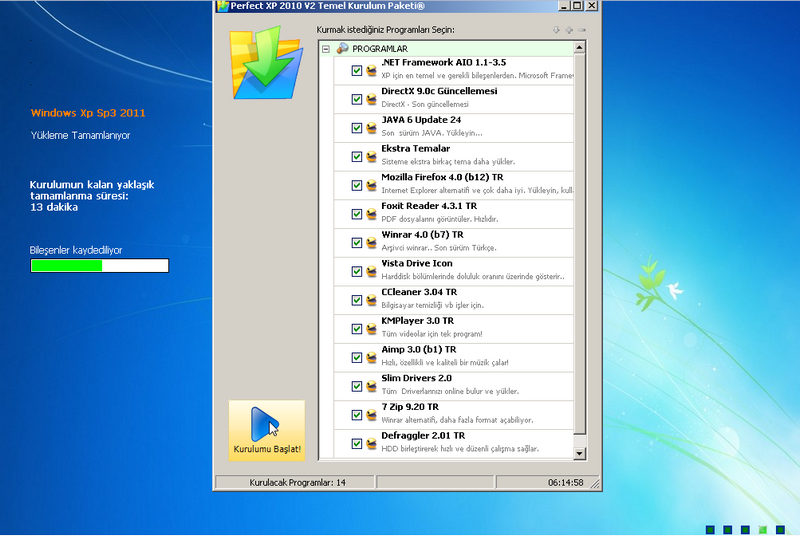Click the window resize grip in status bar
Screen dimensions: 800x536
pyautogui.click(x=595, y=484)
